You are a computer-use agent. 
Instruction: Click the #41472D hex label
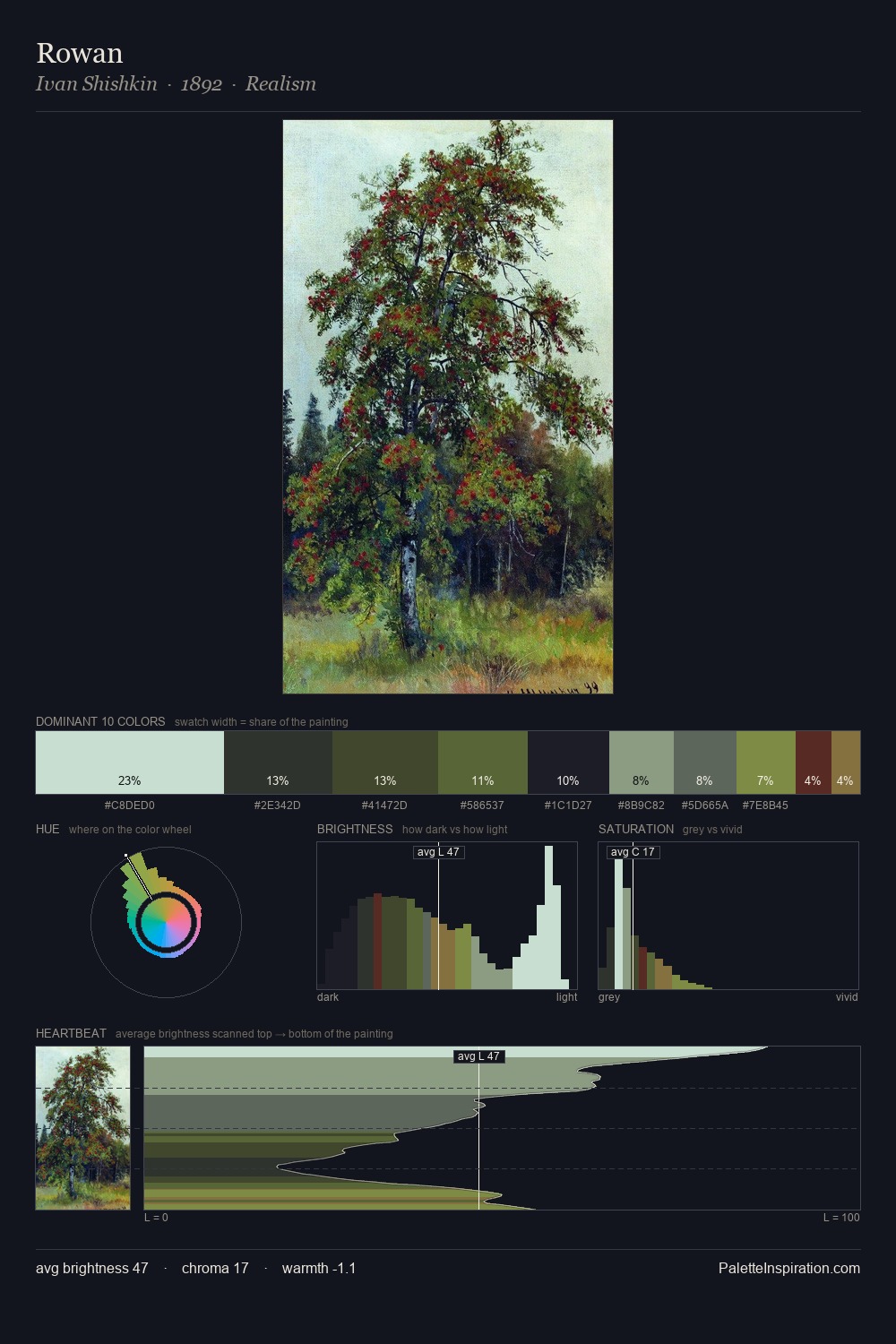pos(384,806)
